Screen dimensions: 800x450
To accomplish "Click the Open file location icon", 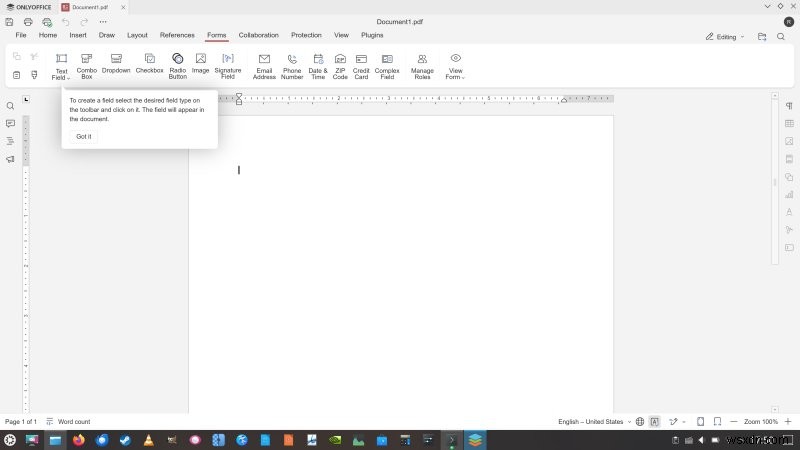I will (x=762, y=37).
